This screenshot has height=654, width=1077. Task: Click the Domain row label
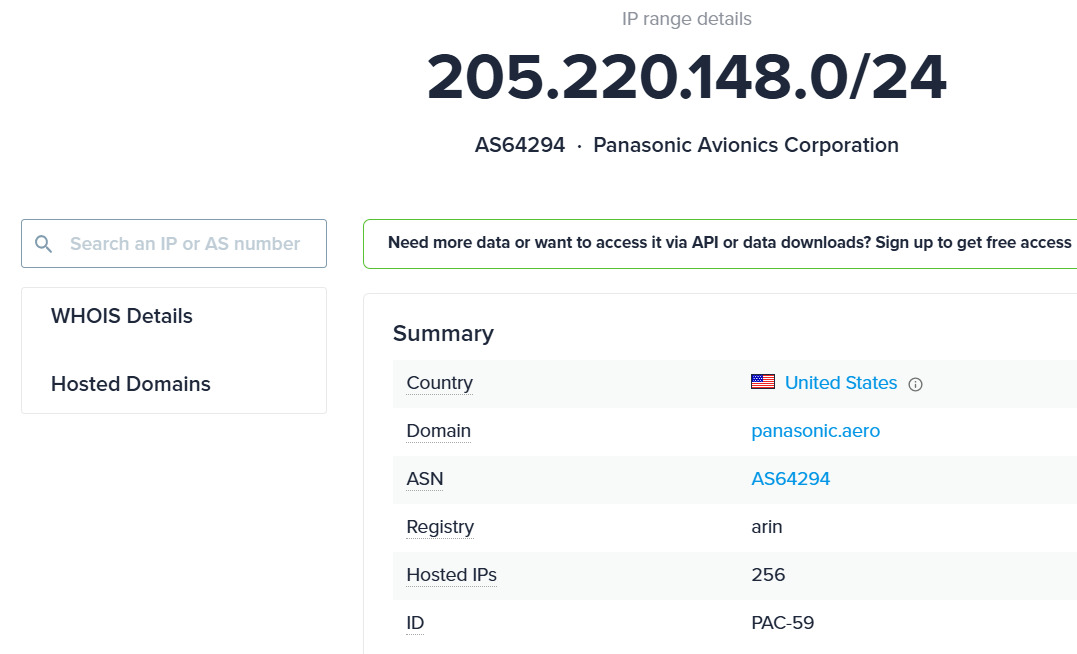(x=438, y=431)
